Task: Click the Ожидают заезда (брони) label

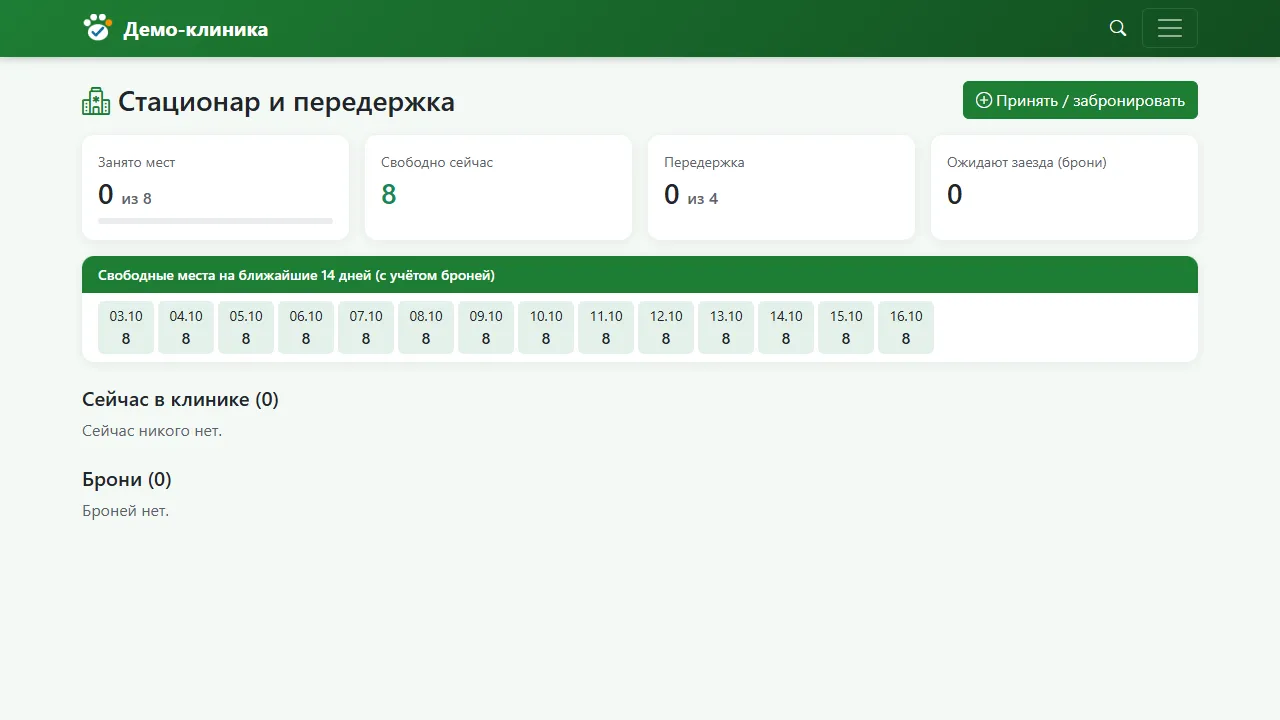Action: pos(1027,162)
